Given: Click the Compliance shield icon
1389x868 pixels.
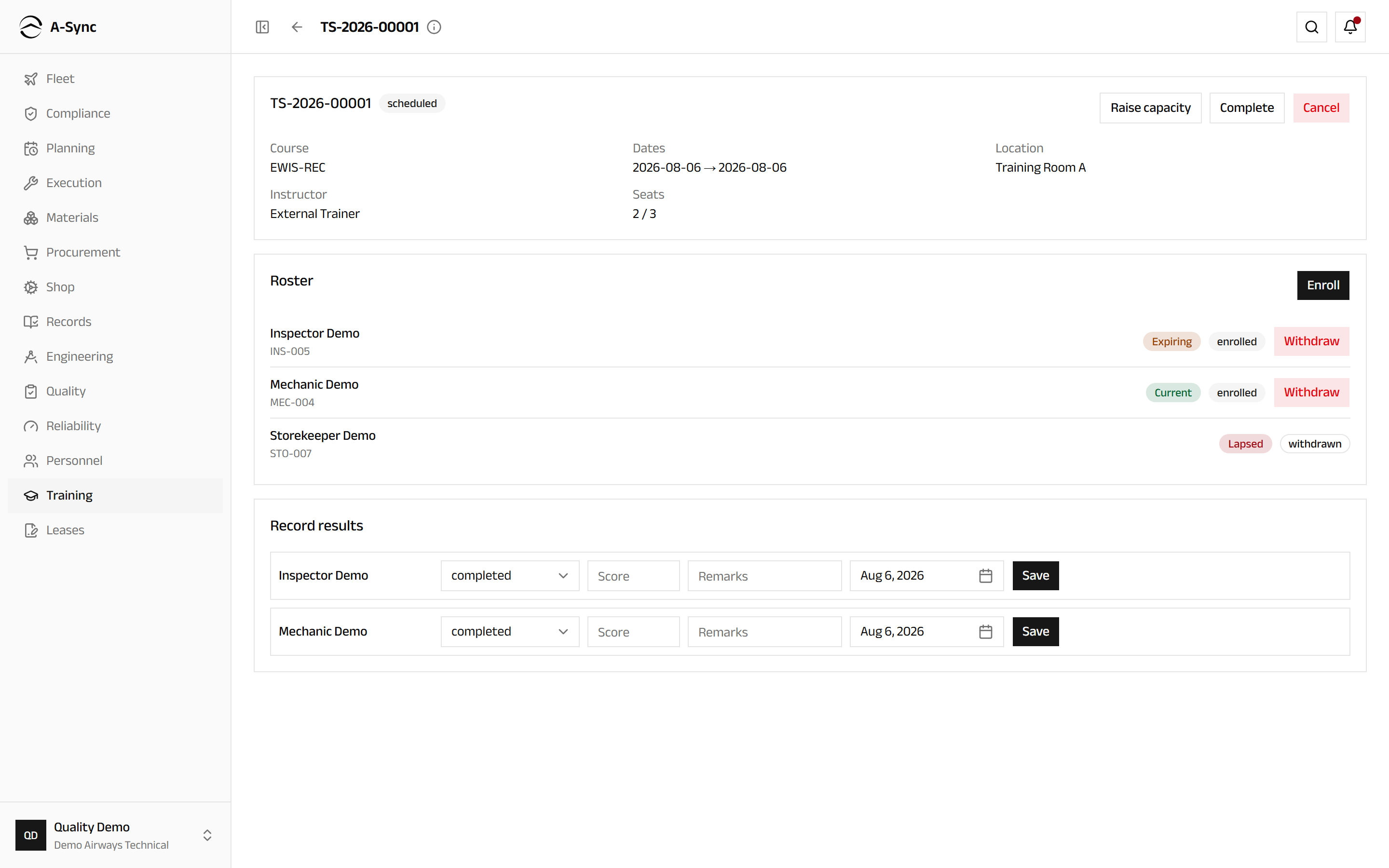Looking at the screenshot, I should 31,114.
